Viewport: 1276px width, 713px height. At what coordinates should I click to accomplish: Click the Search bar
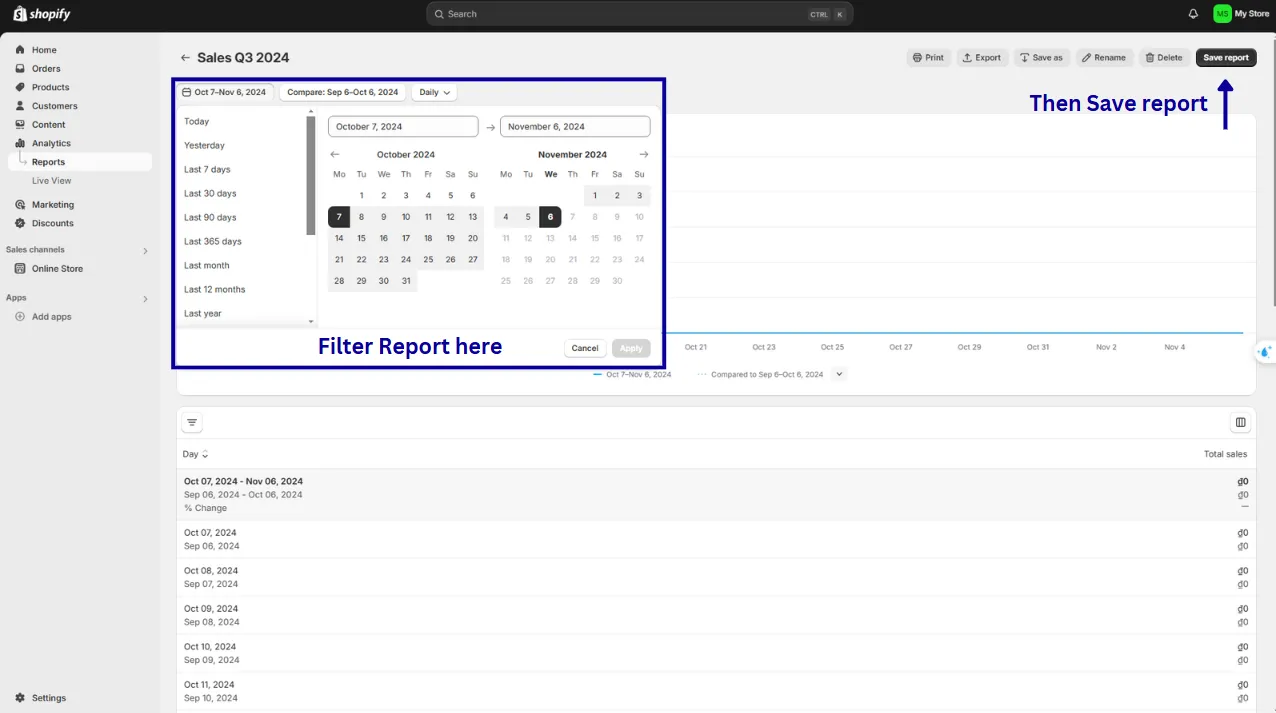[x=640, y=14]
